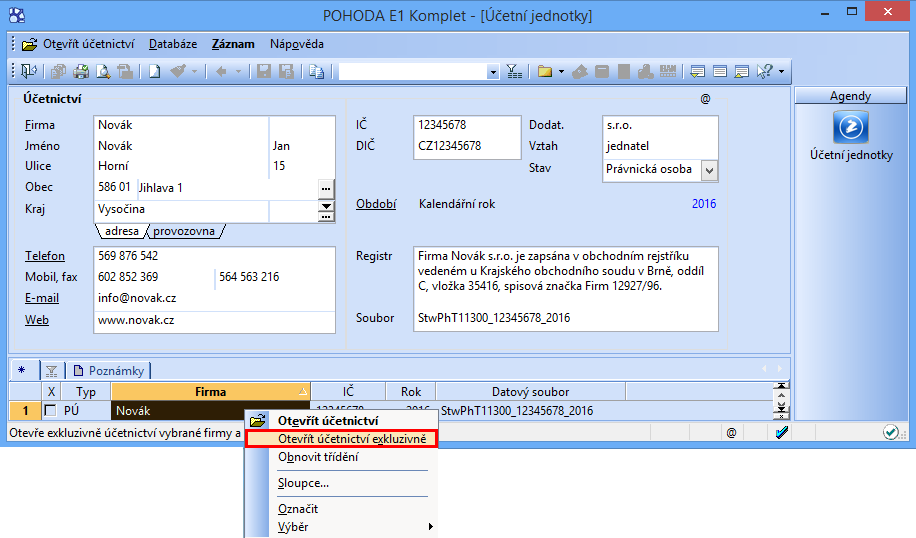This screenshot has width=916, height=538.
Task: Click the funnel filter toolbar icon
Action: (x=514, y=71)
